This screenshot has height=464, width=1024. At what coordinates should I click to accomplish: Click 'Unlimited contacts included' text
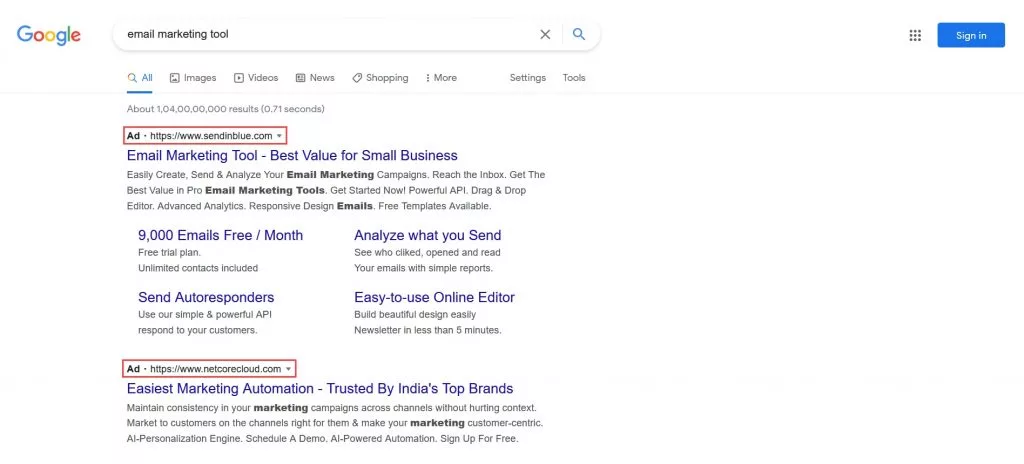(x=198, y=268)
